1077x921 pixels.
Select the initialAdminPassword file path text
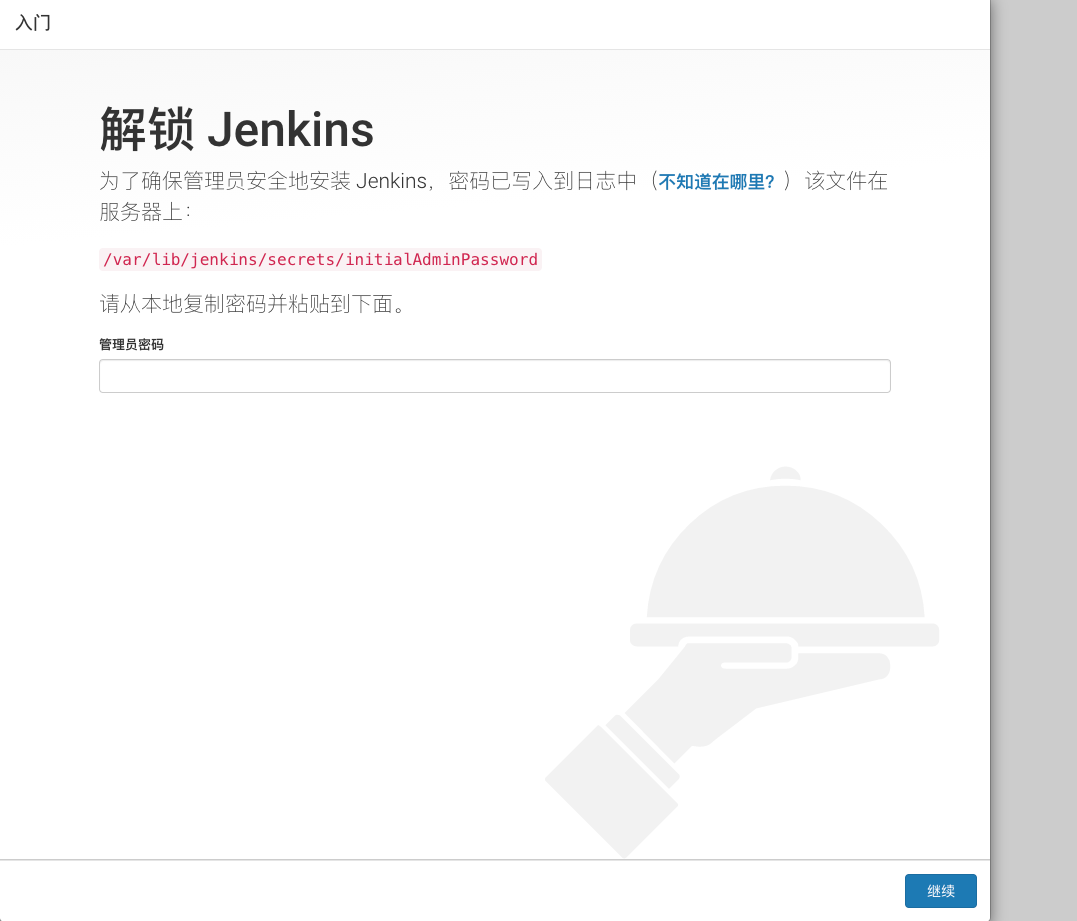pyautogui.click(x=320, y=259)
